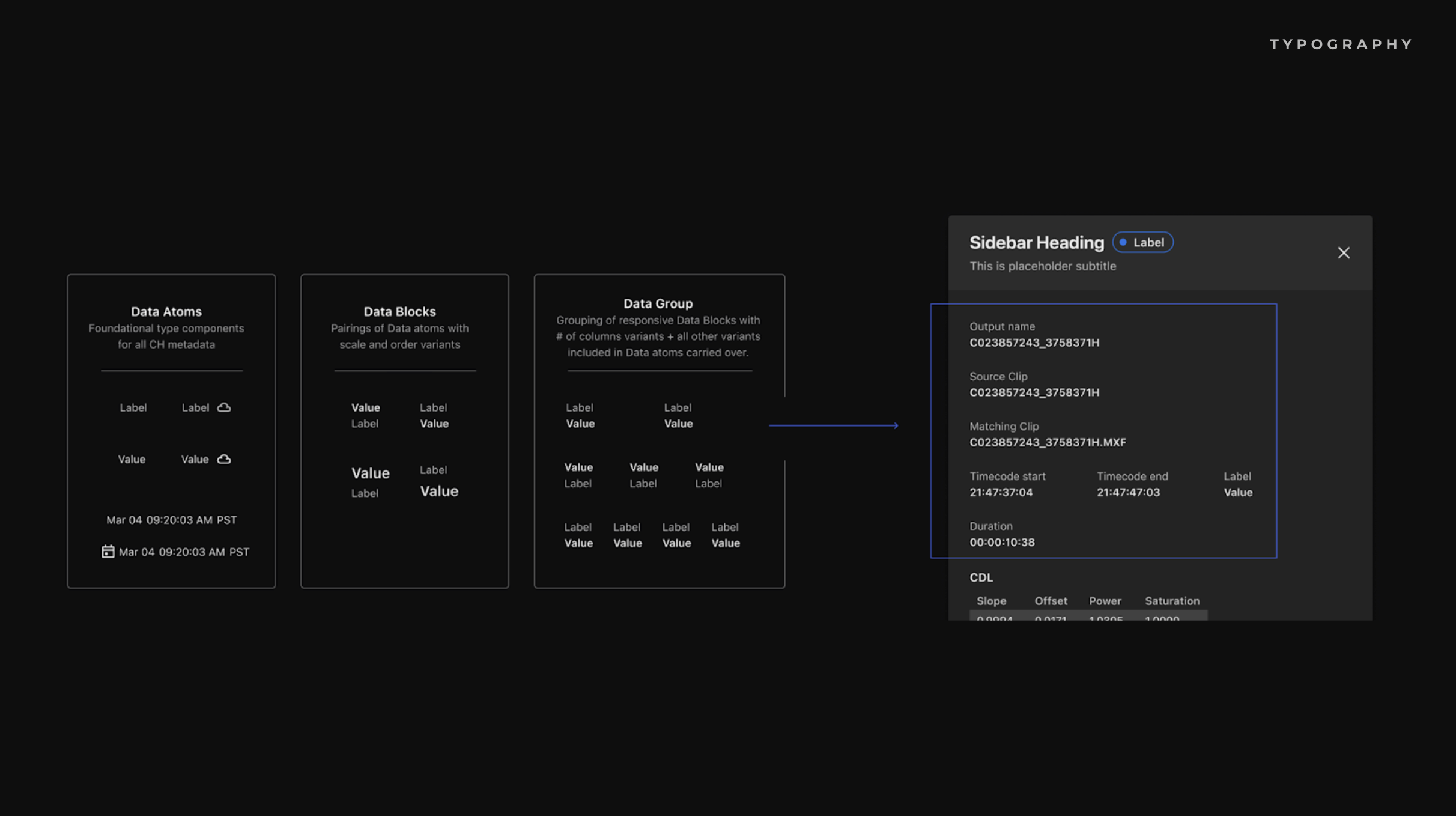Click the Power column header
Viewport: 1456px width, 816px height.
(1105, 601)
